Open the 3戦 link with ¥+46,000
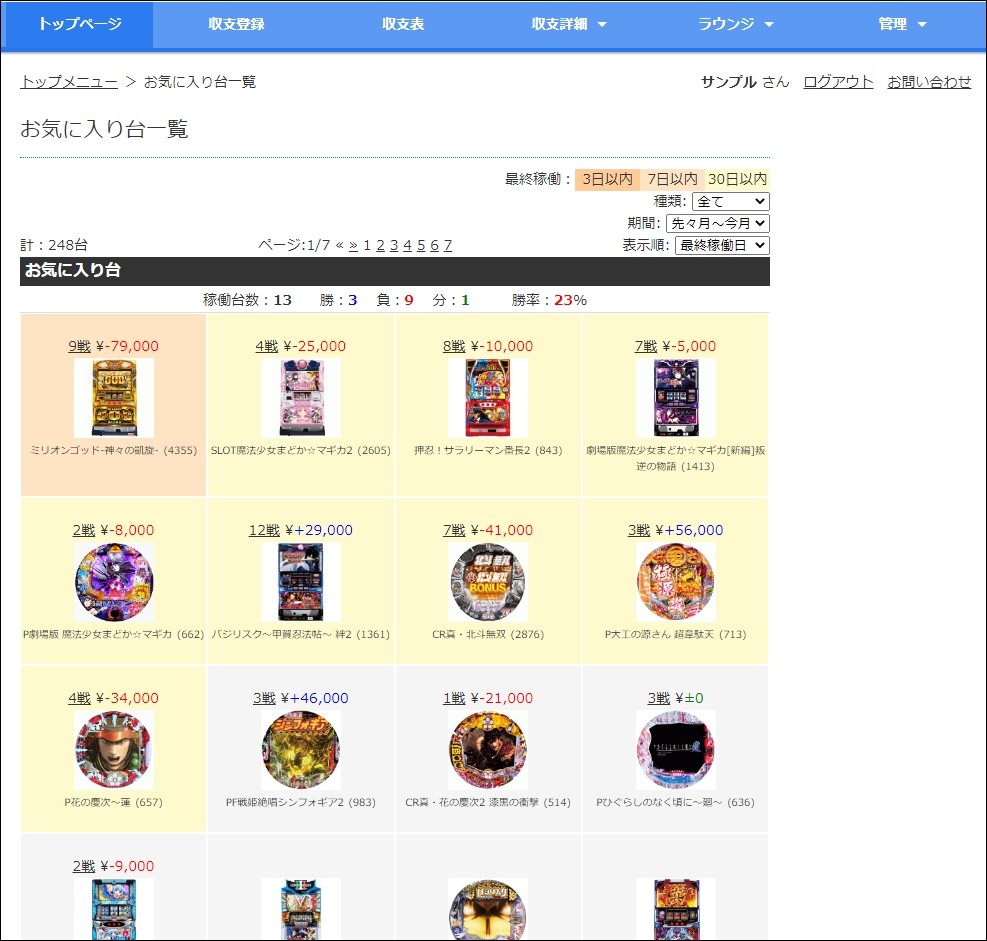The image size is (987, 941). click(x=264, y=699)
